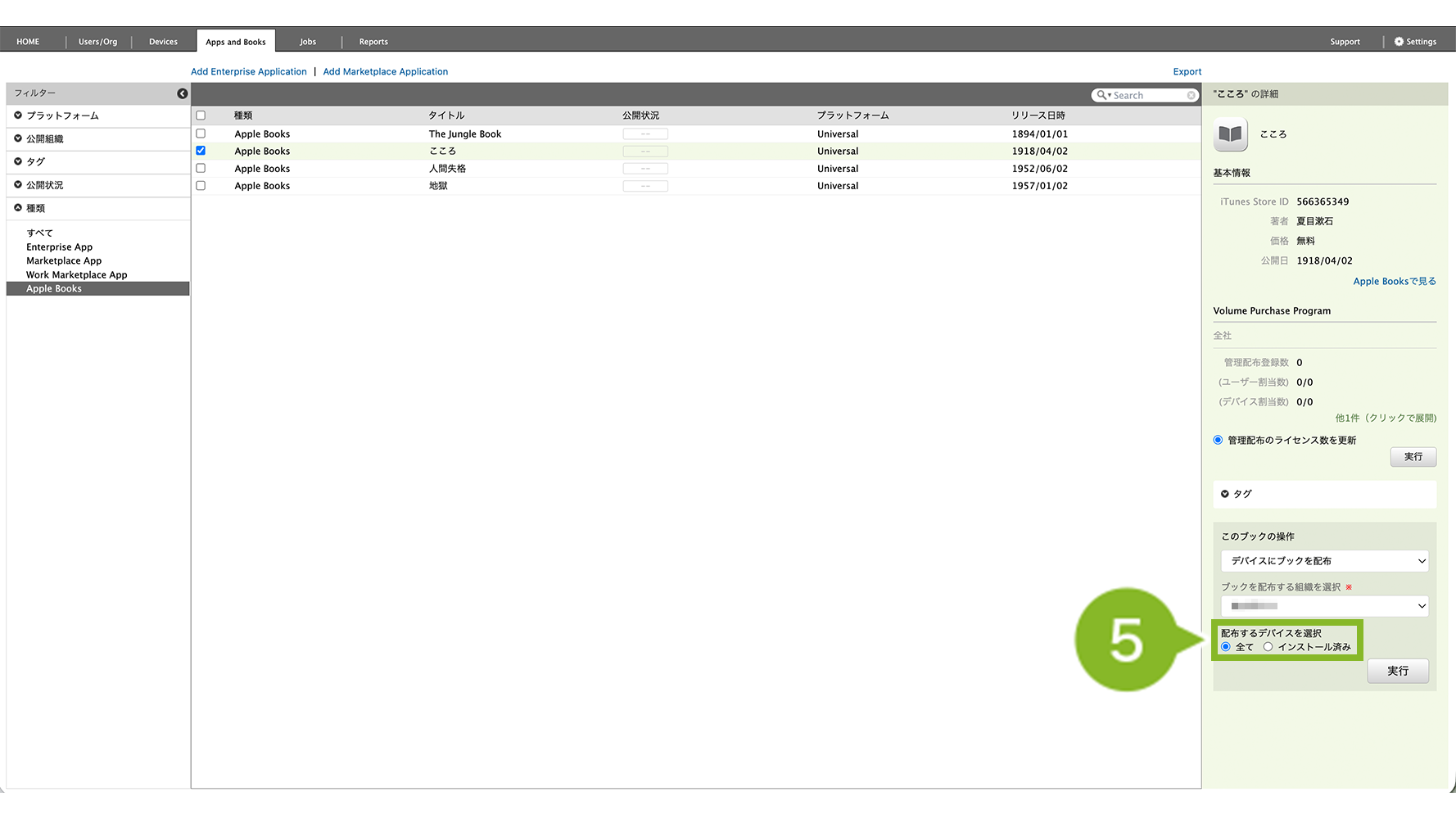The image size is (1456, 819).
Task: Expand the タグ section in details panel
Action: coord(1225,494)
